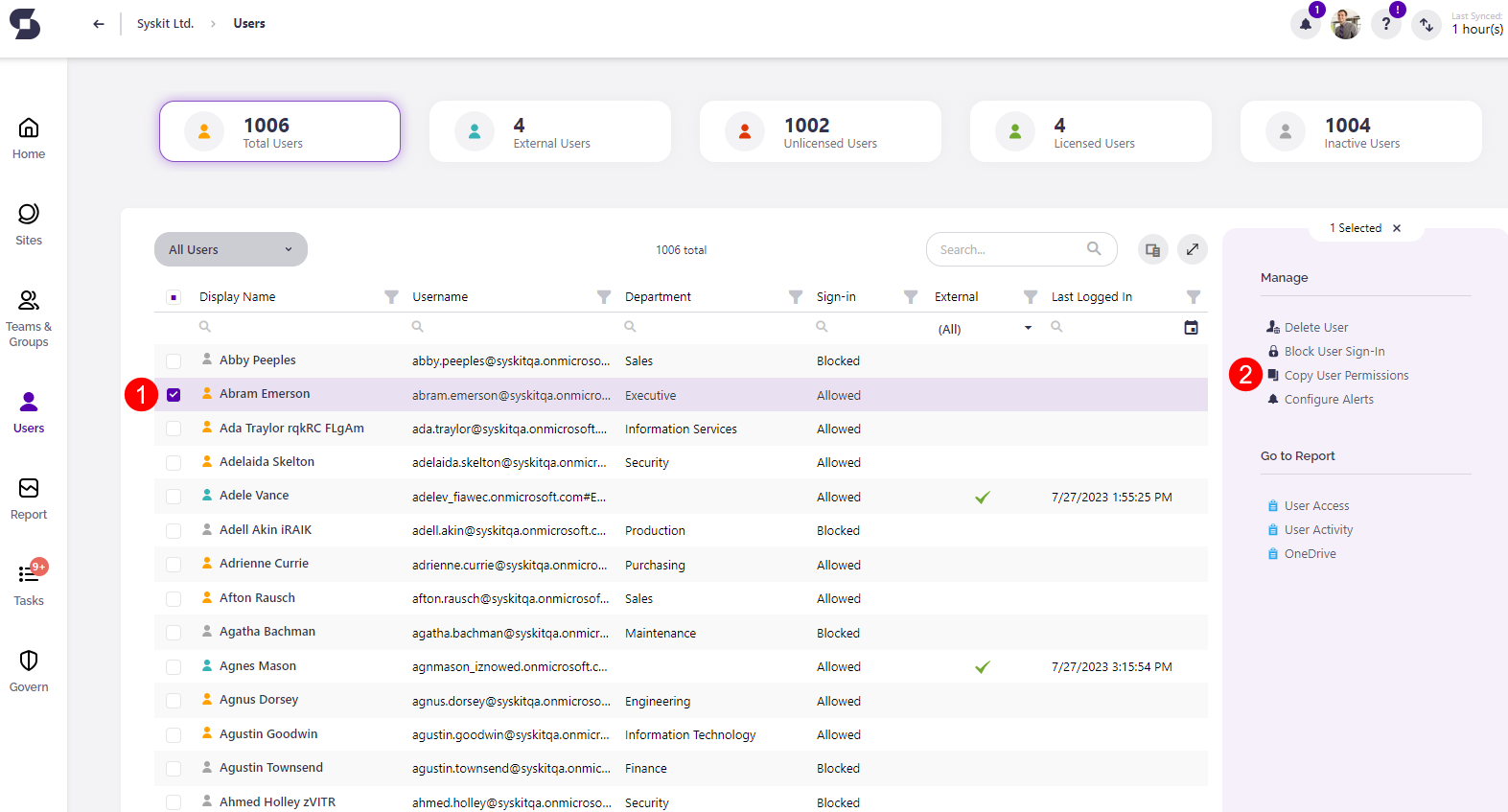Viewport: 1508px width, 812px height.
Task: Click Block User Sign-In action
Action: point(1326,351)
